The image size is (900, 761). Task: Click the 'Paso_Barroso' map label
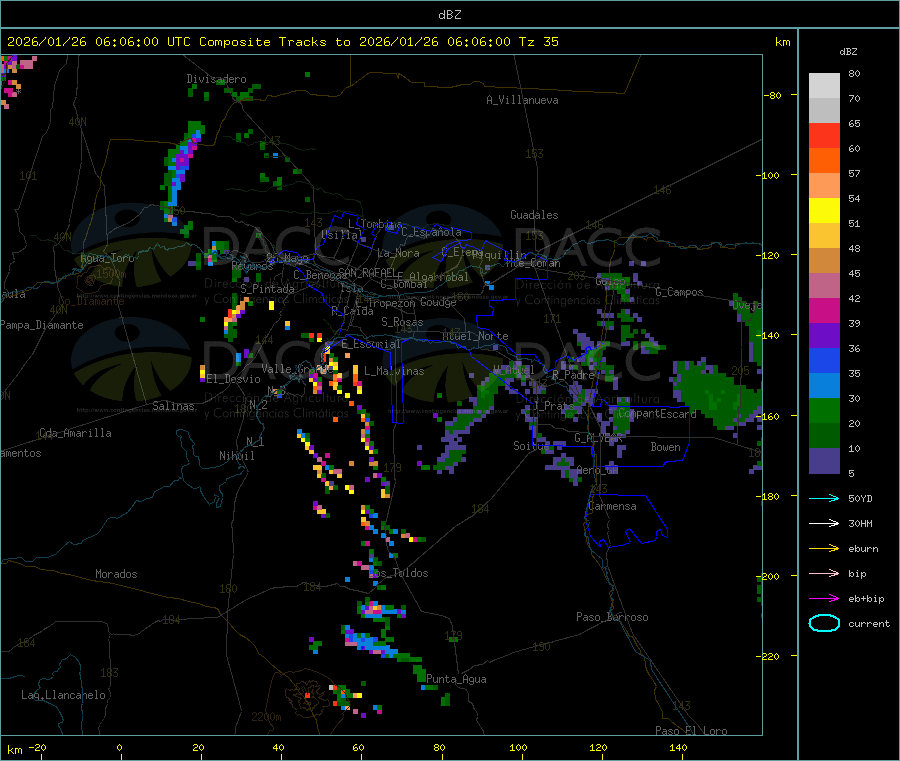pos(612,617)
